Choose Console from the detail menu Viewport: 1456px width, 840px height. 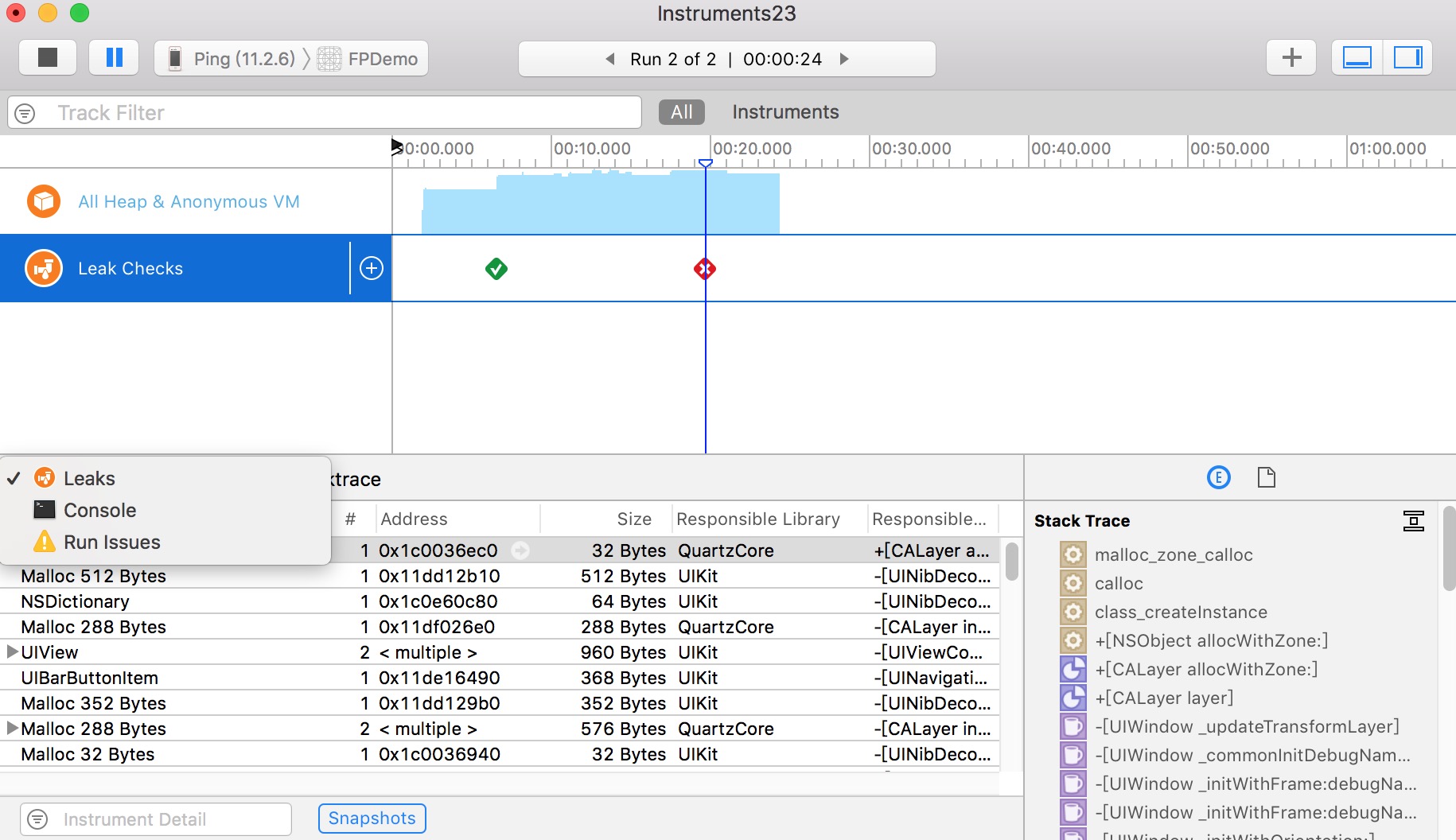click(x=99, y=511)
